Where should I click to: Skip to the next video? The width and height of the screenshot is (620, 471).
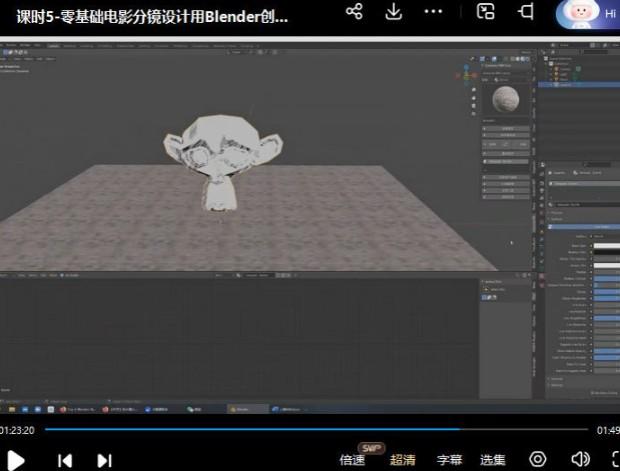pos(104,460)
